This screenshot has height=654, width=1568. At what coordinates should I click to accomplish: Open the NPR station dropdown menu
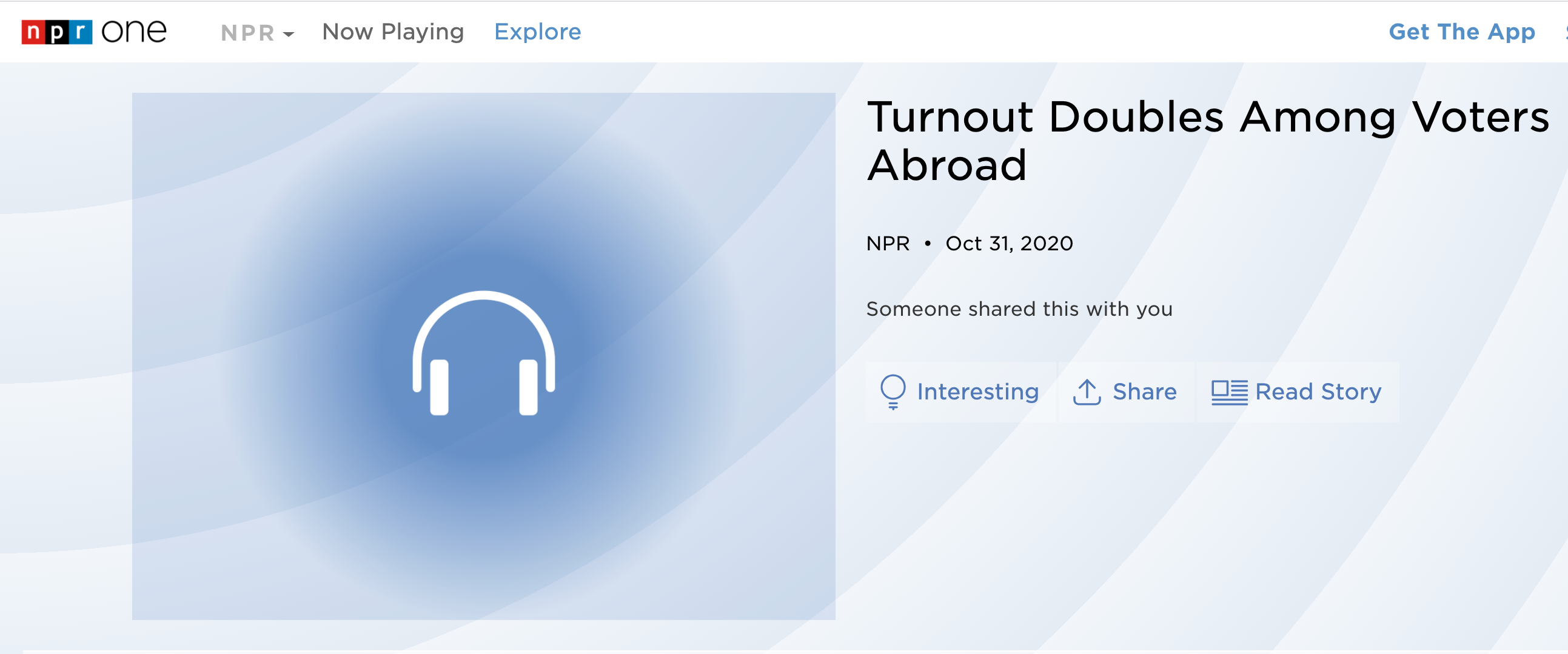point(248,33)
